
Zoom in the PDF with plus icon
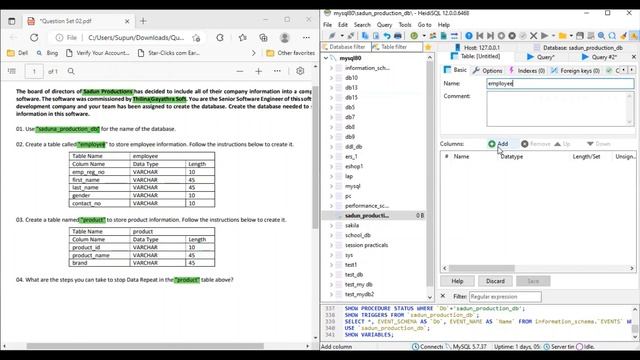258,71
